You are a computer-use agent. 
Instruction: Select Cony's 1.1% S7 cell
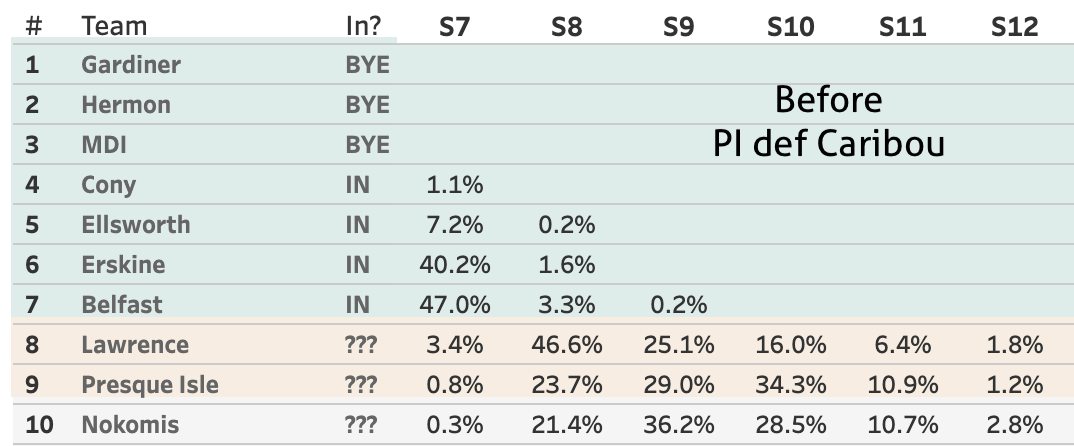tap(454, 184)
